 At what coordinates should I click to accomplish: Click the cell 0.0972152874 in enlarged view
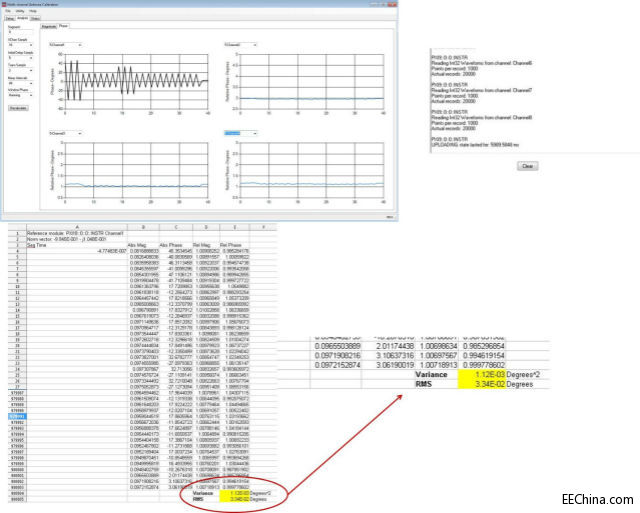tap(338, 365)
